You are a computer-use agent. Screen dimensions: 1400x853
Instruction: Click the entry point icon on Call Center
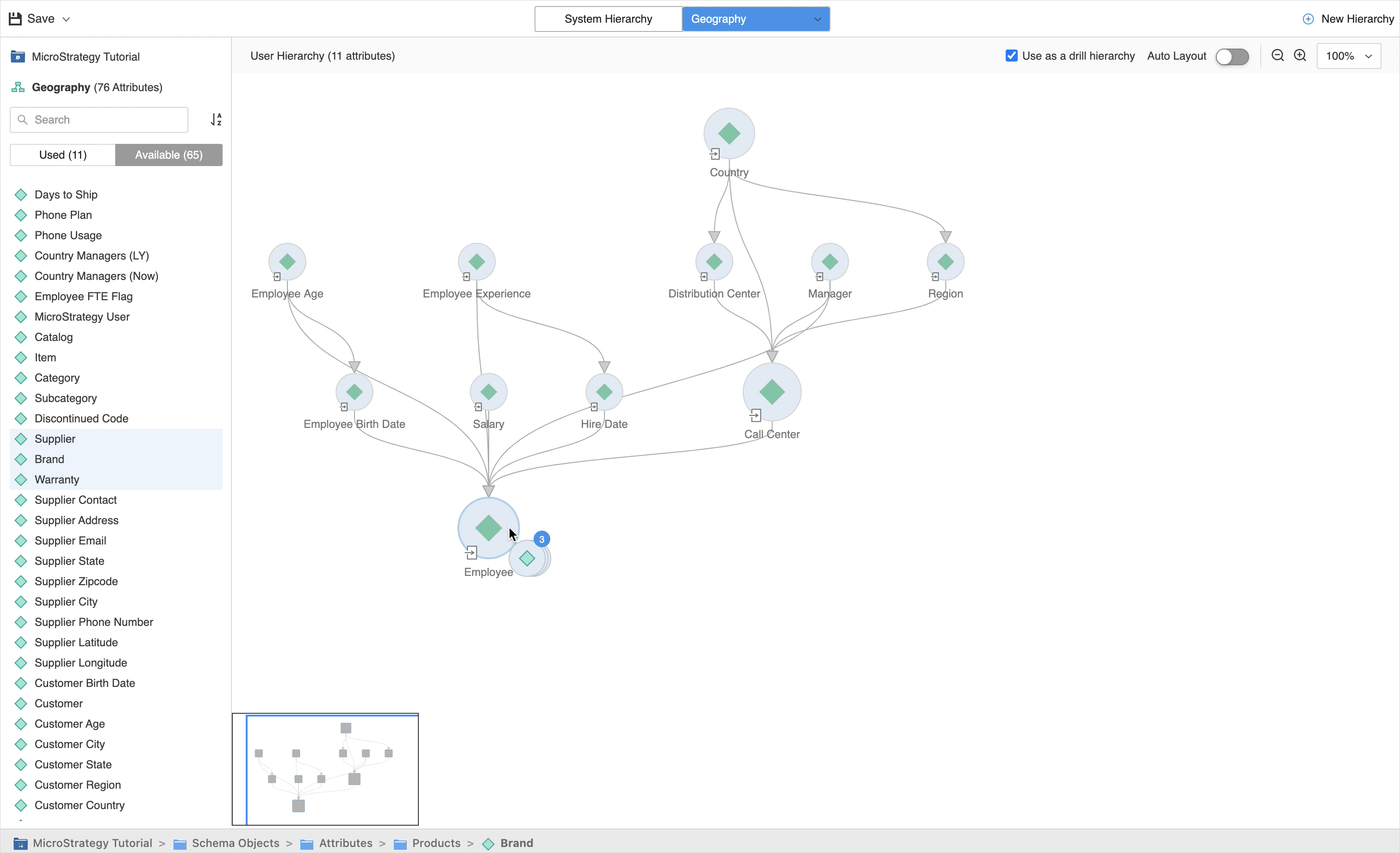pos(755,416)
